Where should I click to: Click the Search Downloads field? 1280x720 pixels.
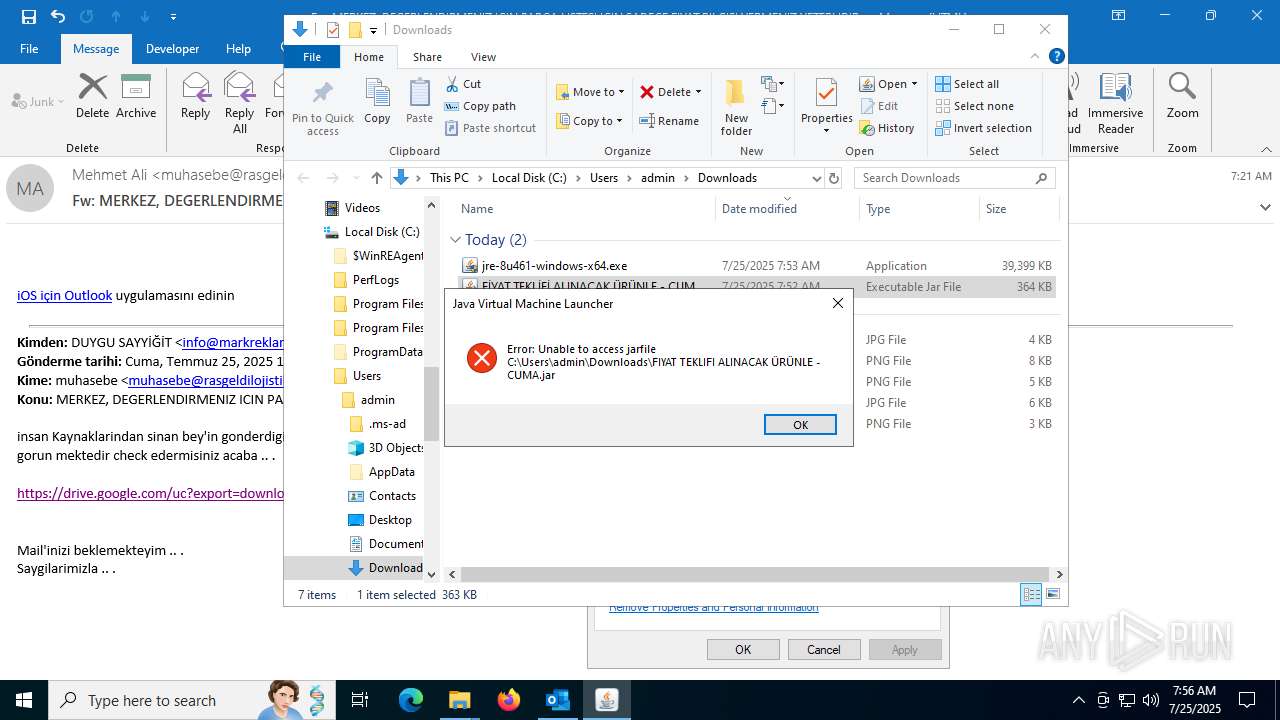pyautogui.click(x=955, y=178)
